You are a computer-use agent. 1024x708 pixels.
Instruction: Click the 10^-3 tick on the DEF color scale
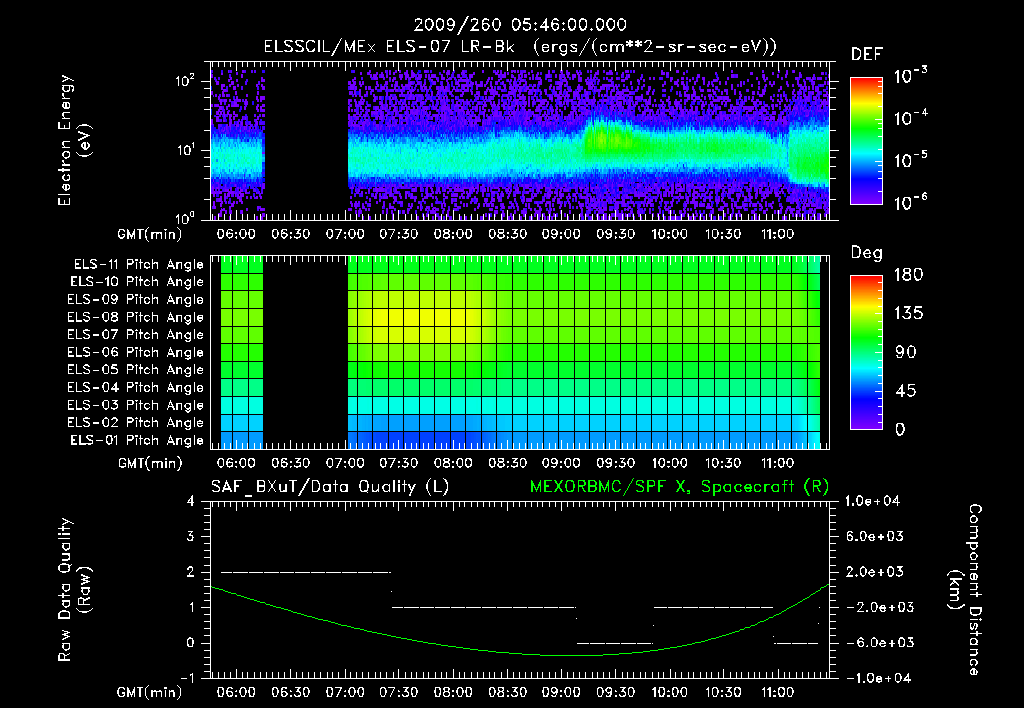tap(910, 76)
